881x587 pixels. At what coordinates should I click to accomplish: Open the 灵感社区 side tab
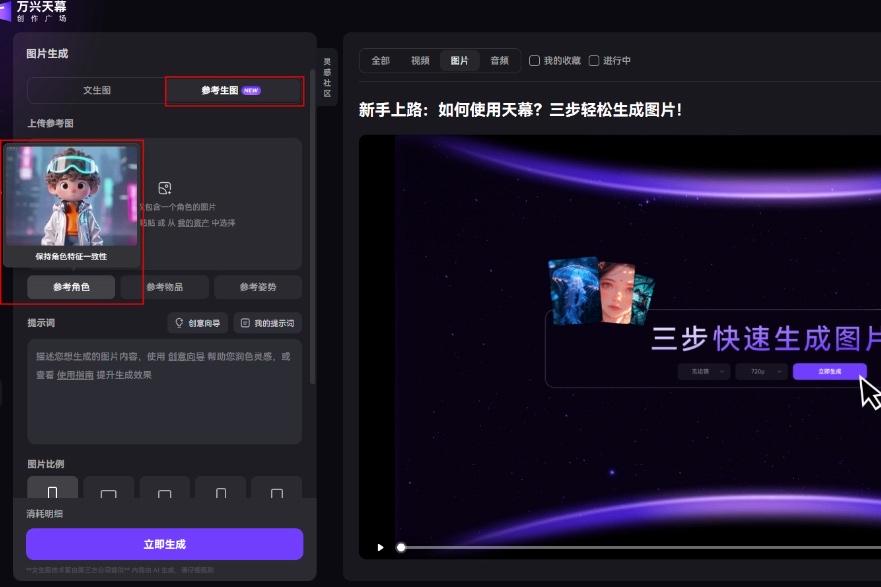coord(327,78)
